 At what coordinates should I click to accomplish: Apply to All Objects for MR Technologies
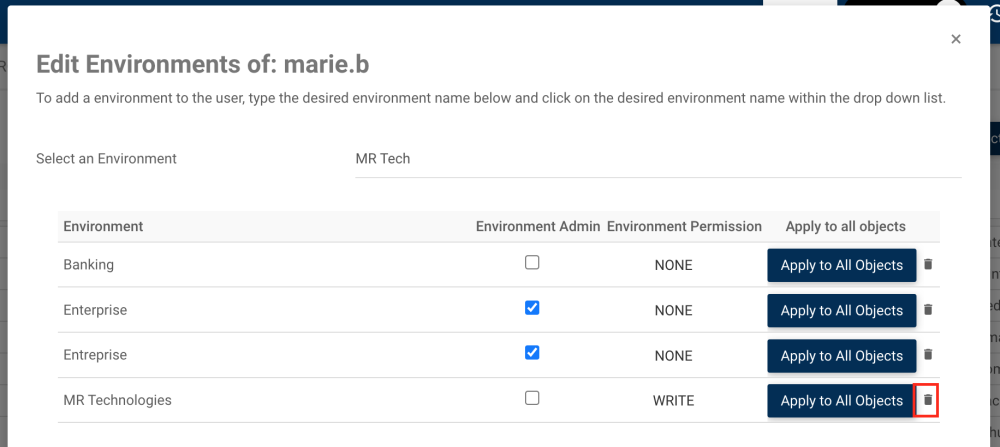point(841,400)
